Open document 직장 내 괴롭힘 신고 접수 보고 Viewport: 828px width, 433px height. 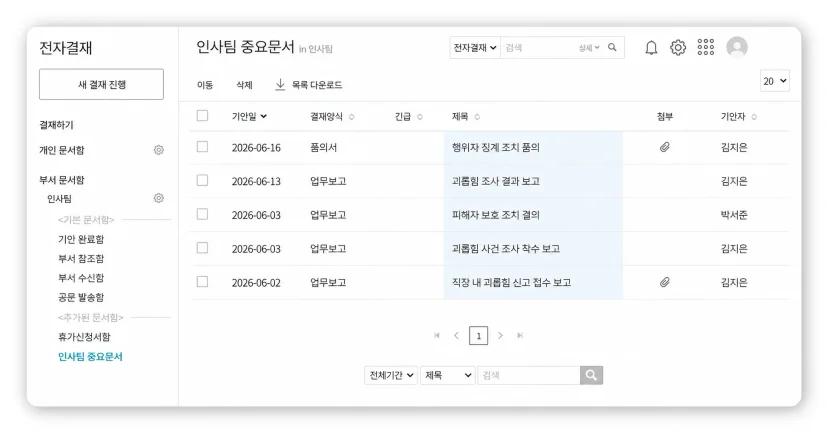511,283
